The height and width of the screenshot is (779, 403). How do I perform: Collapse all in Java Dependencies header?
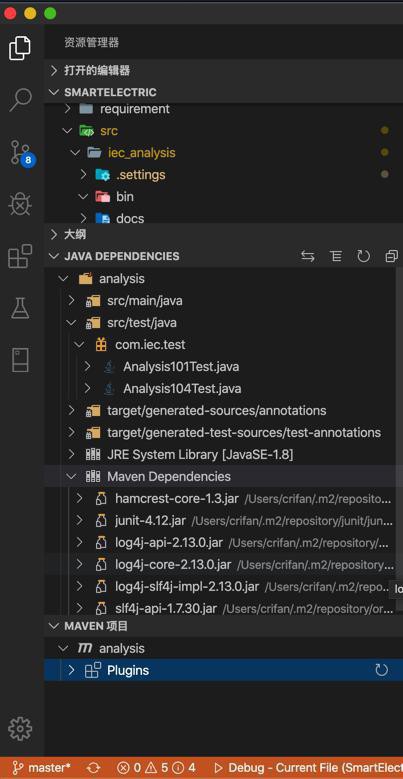392,256
